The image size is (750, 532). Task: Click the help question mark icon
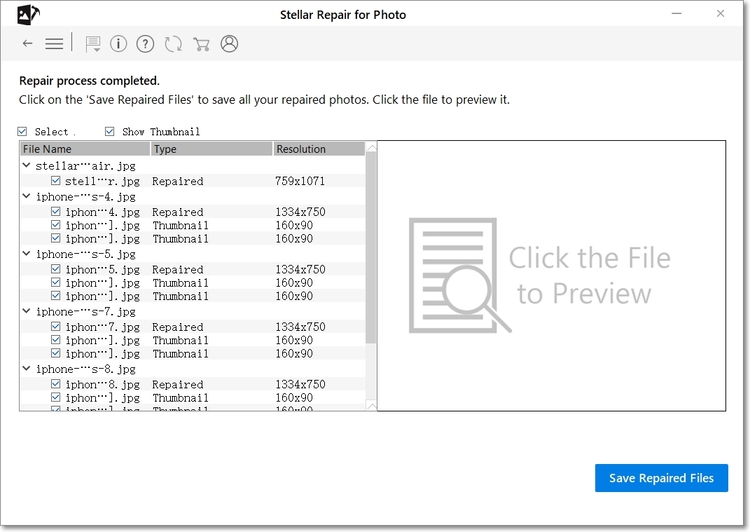[146, 44]
